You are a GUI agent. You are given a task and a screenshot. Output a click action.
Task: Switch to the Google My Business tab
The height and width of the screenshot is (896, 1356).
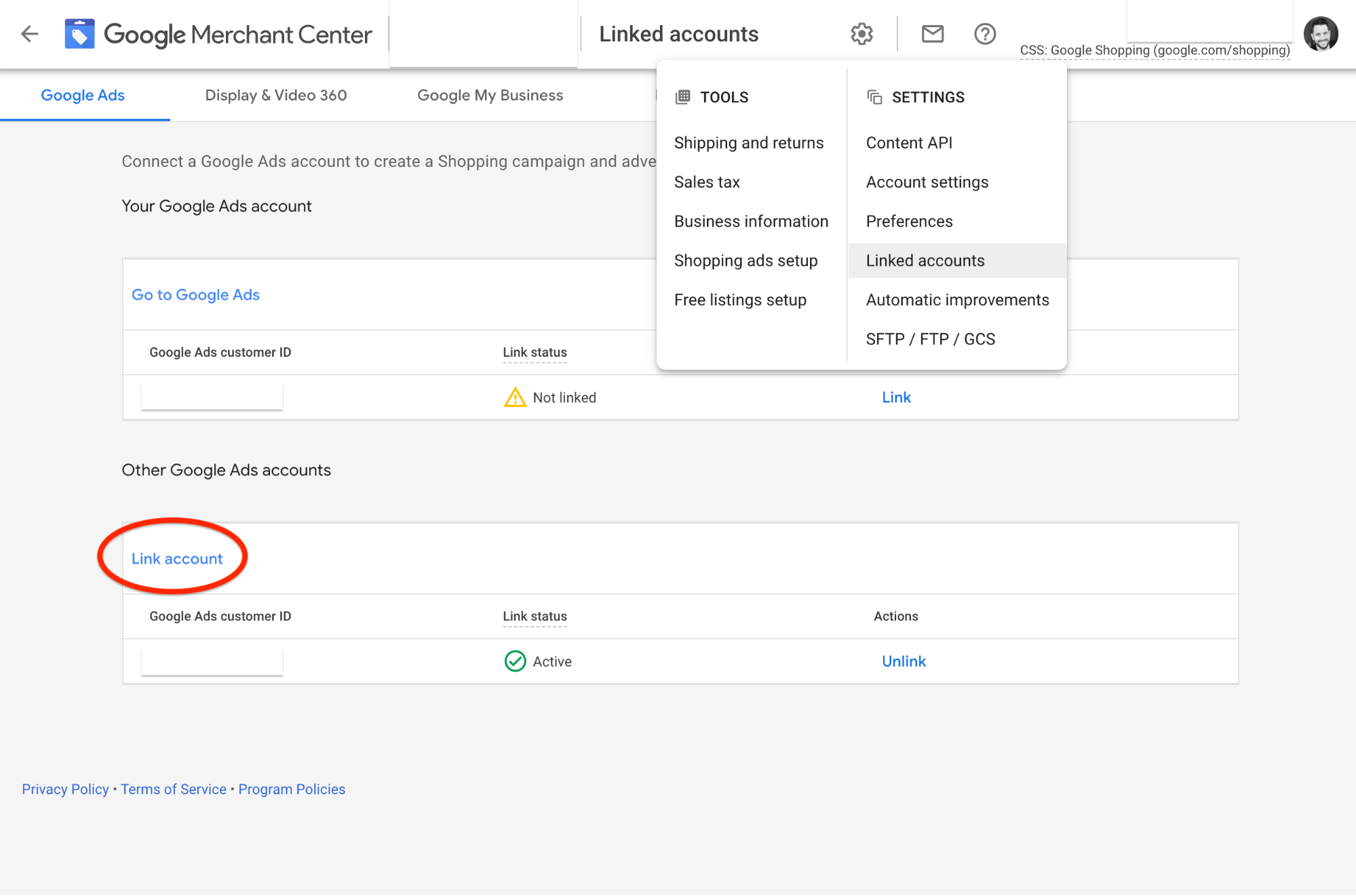[490, 95]
